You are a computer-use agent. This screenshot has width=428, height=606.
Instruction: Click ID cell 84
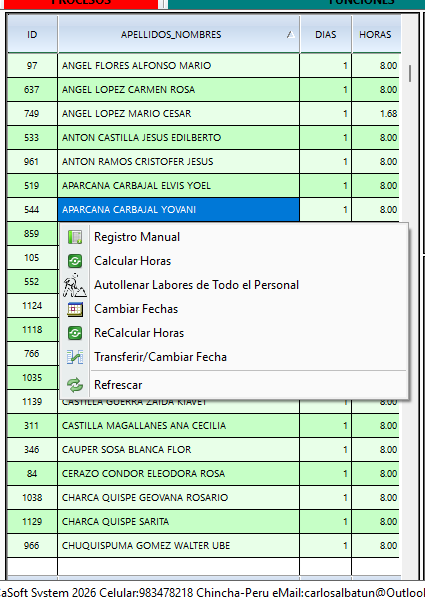(x=32, y=473)
